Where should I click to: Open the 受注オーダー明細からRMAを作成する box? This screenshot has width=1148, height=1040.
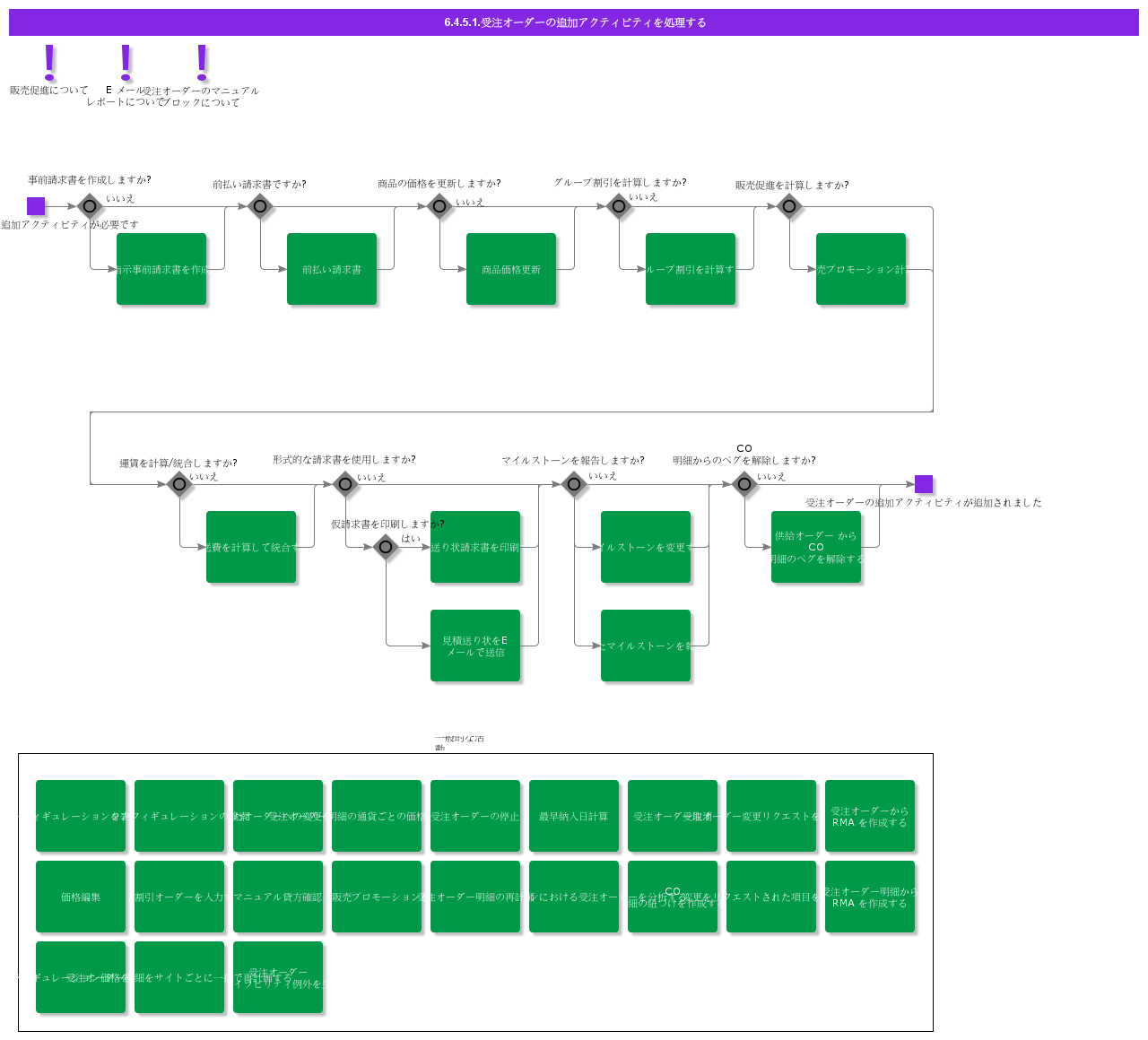click(870, 897)
